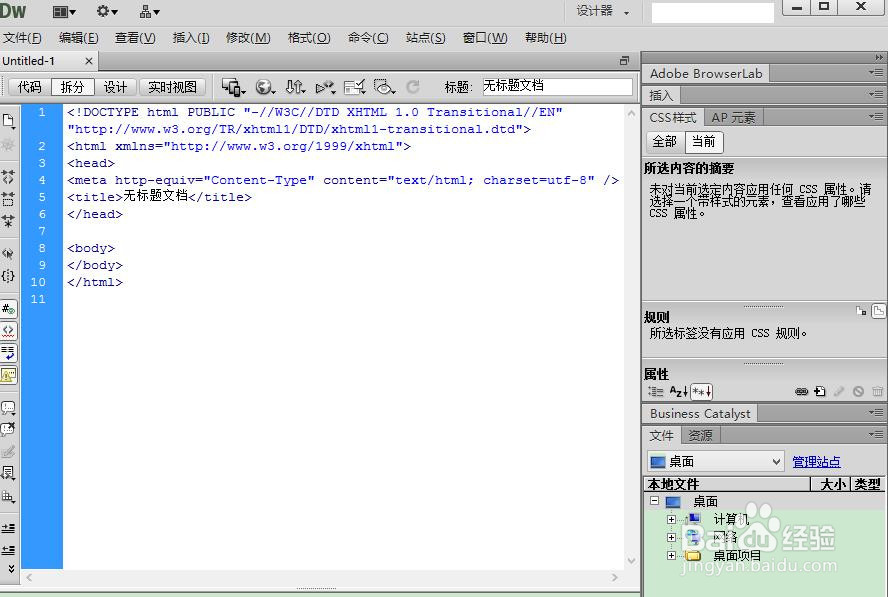Click the search field in title bar

point(712,12)
